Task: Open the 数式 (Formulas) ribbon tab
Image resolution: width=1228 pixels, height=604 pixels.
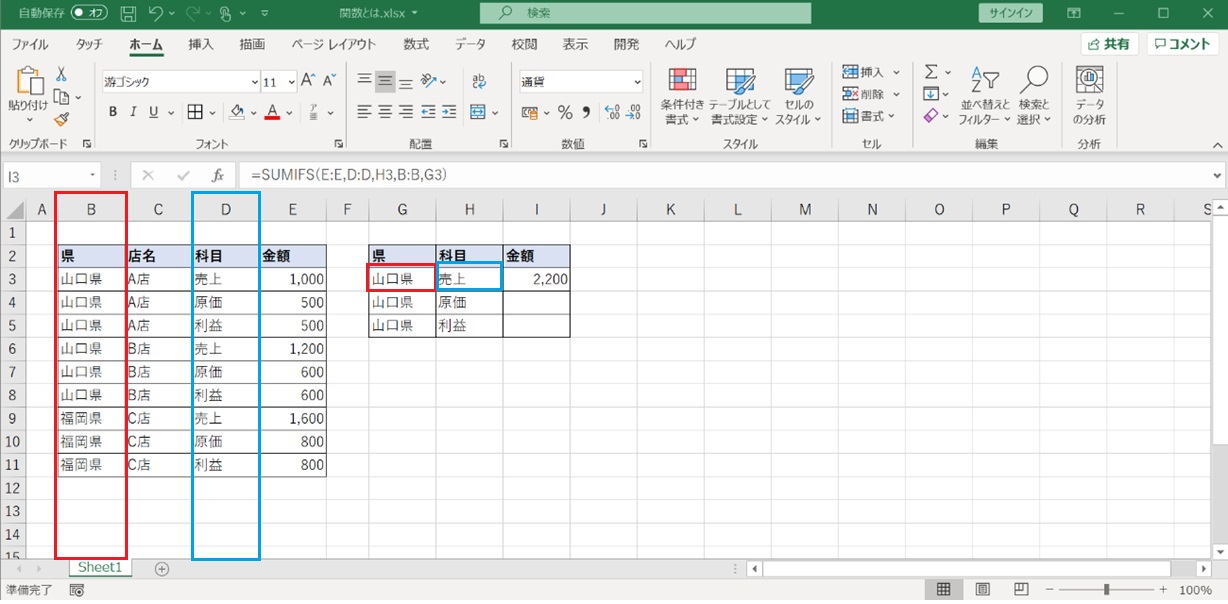Action: click(x=416, y=44)
